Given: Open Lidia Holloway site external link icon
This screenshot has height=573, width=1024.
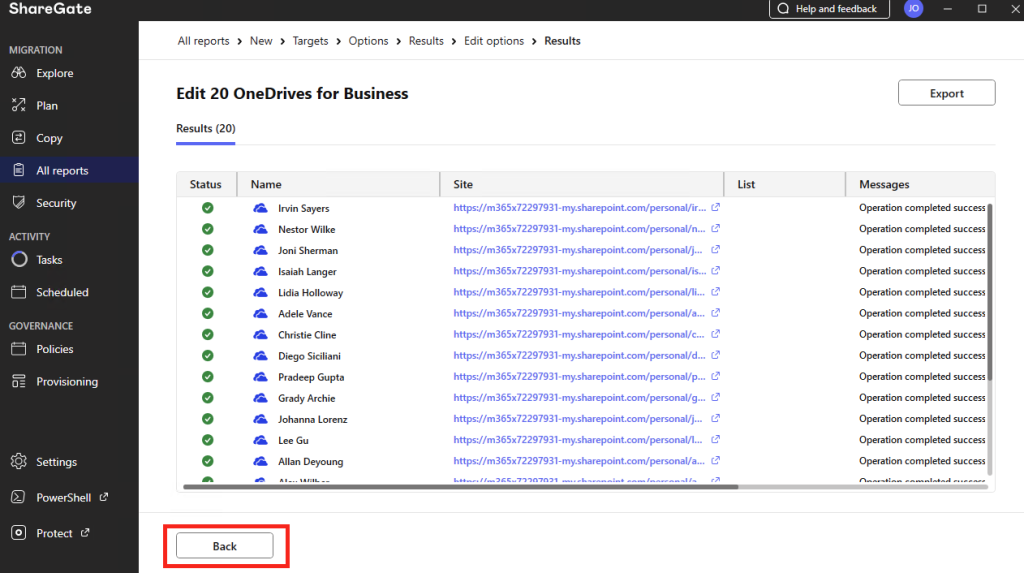Looking at the screenshot, I should (x=716, y=291).
